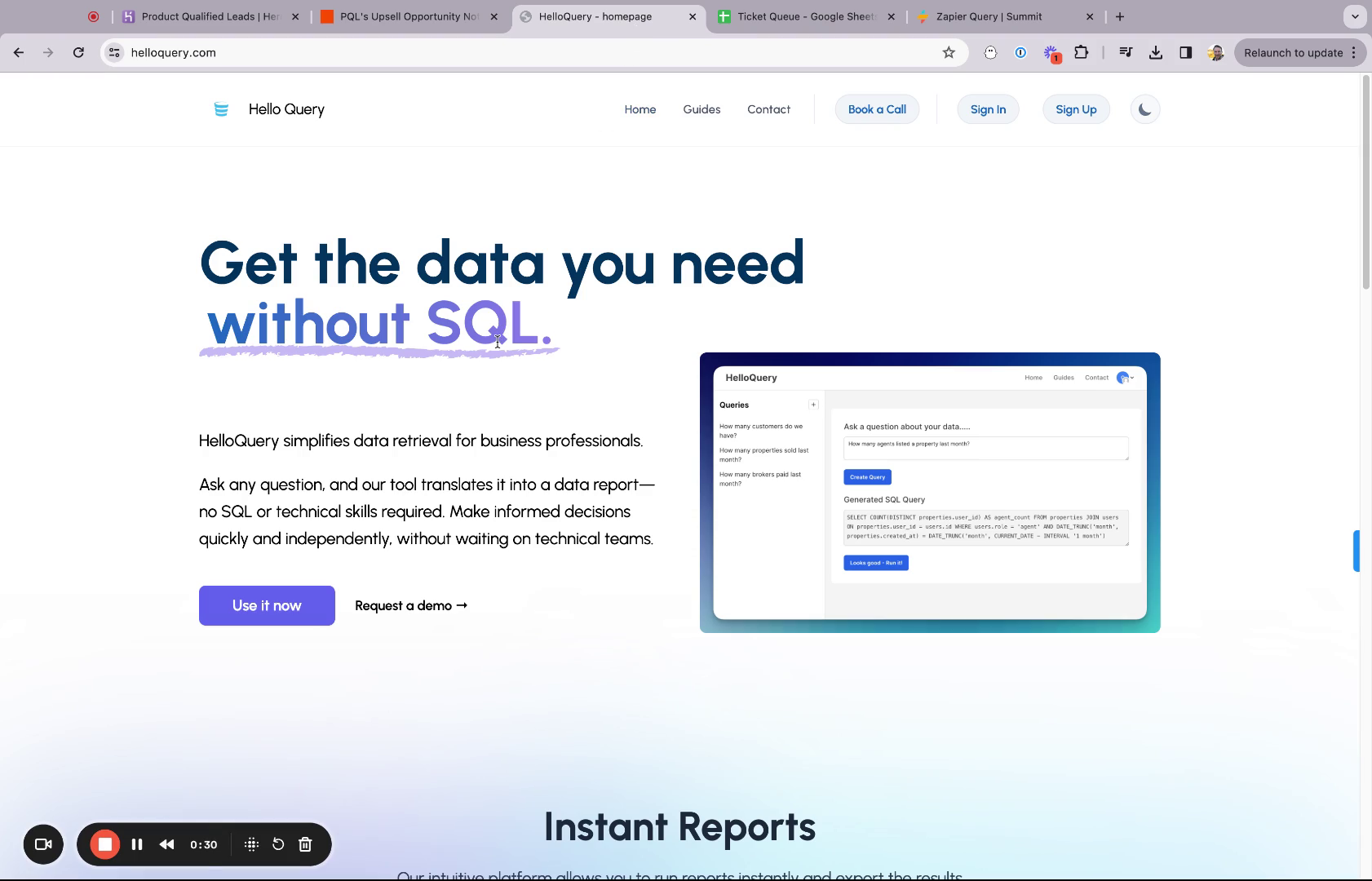Click the Home navigation link
The height and width of the screenshot is (881, 1372).
click(x=640, y=109)
